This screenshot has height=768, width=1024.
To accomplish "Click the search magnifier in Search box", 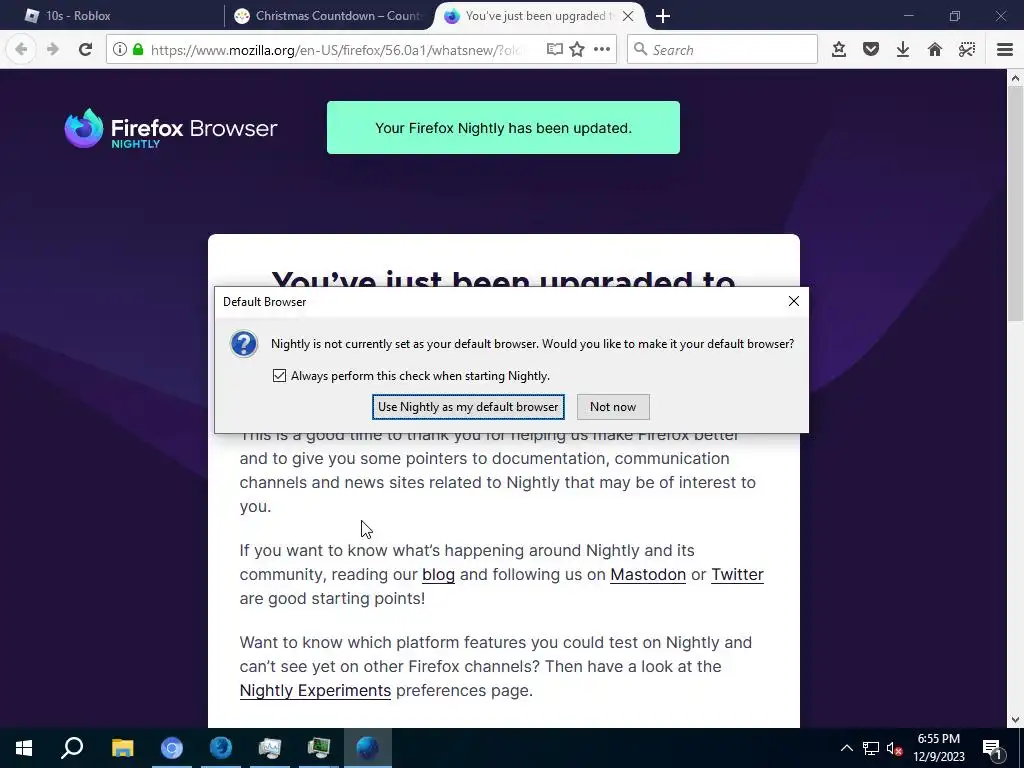I will click(x=641, y=50).
